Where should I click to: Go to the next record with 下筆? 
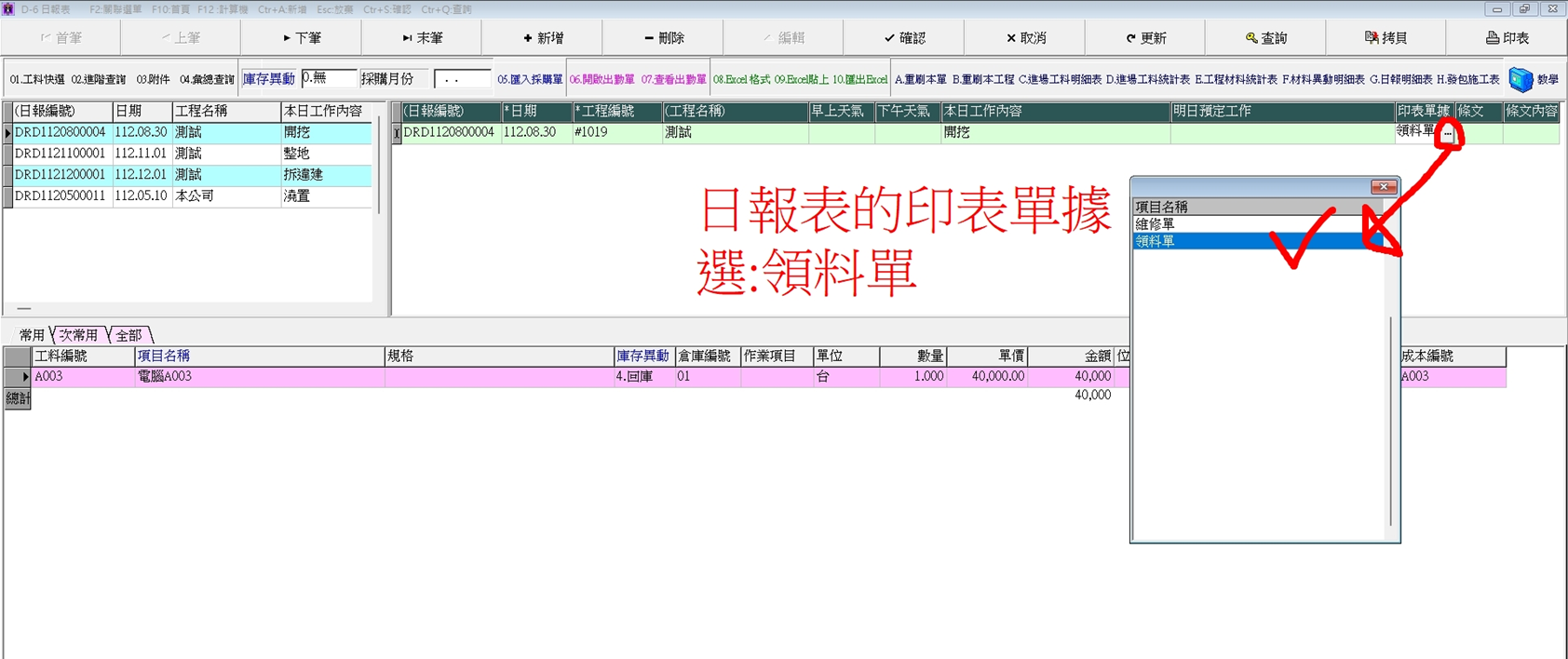click(x=302, y=38)
